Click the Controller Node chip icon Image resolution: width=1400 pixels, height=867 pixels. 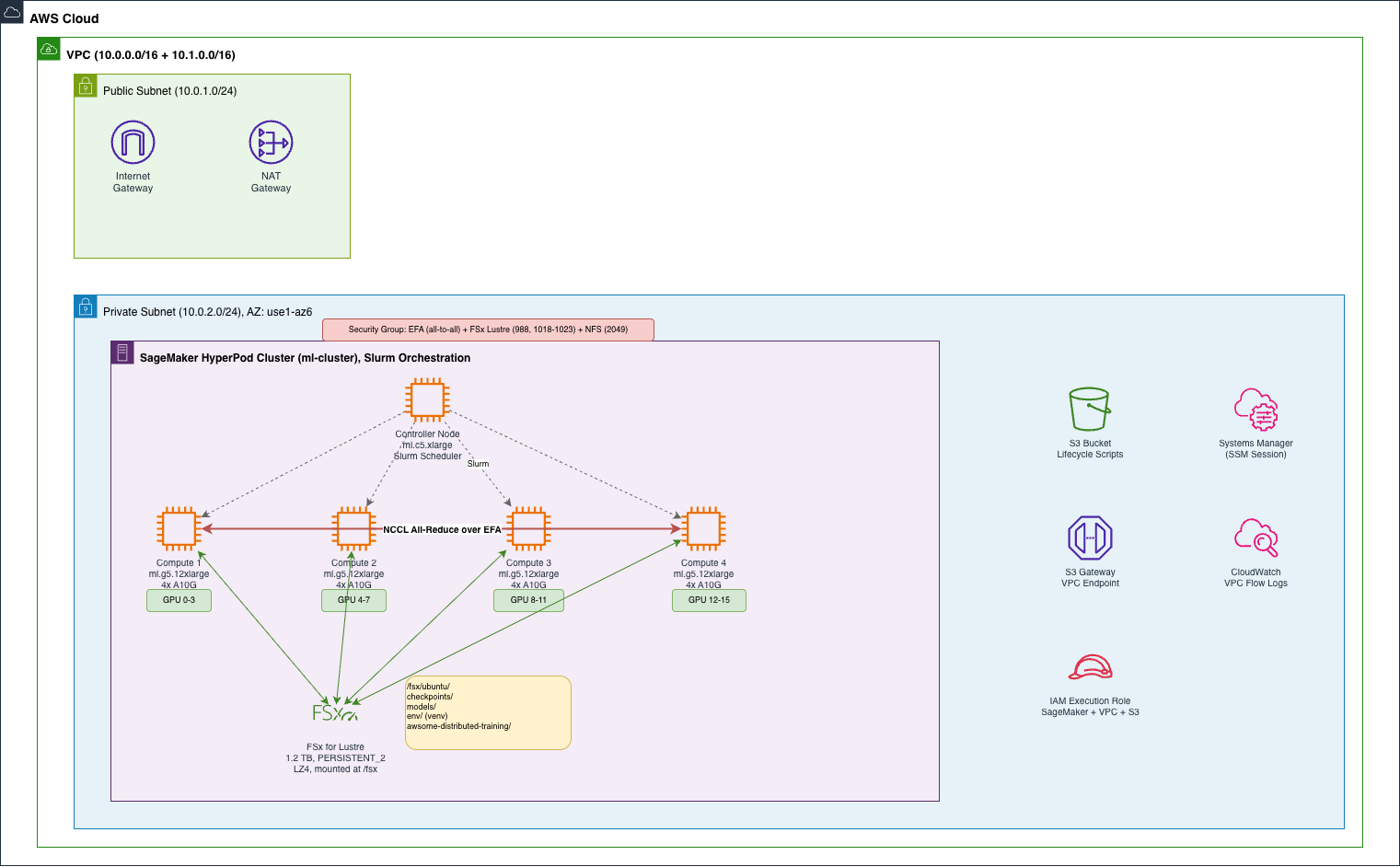pos(427,400)
